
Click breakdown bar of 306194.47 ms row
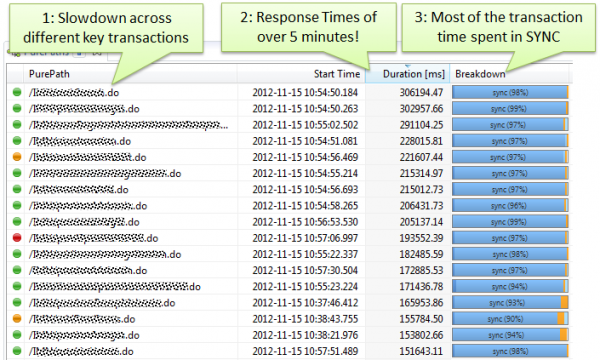[x=510, y=92]
